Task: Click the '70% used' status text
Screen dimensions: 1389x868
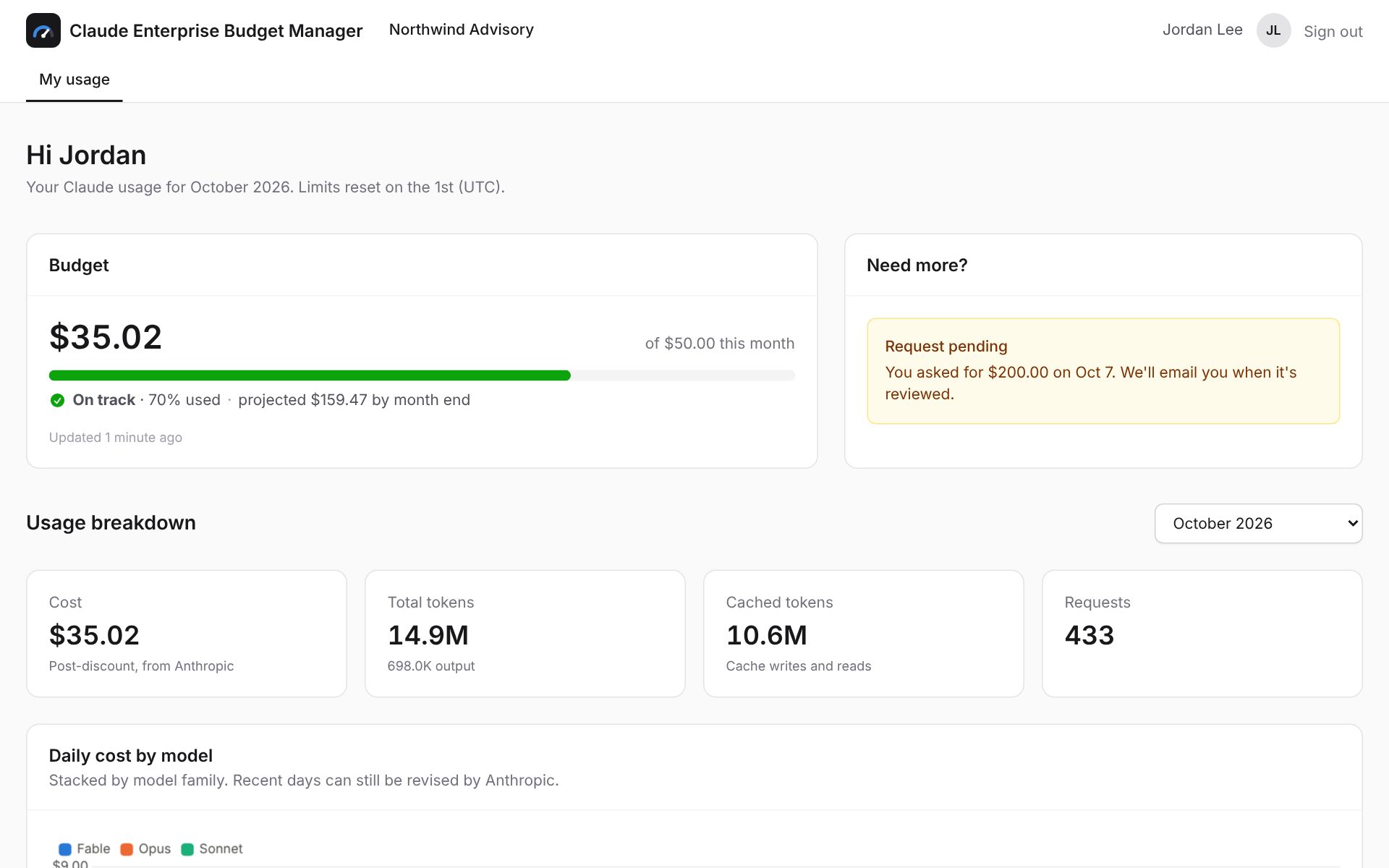Action: click(x=184, y=400)
